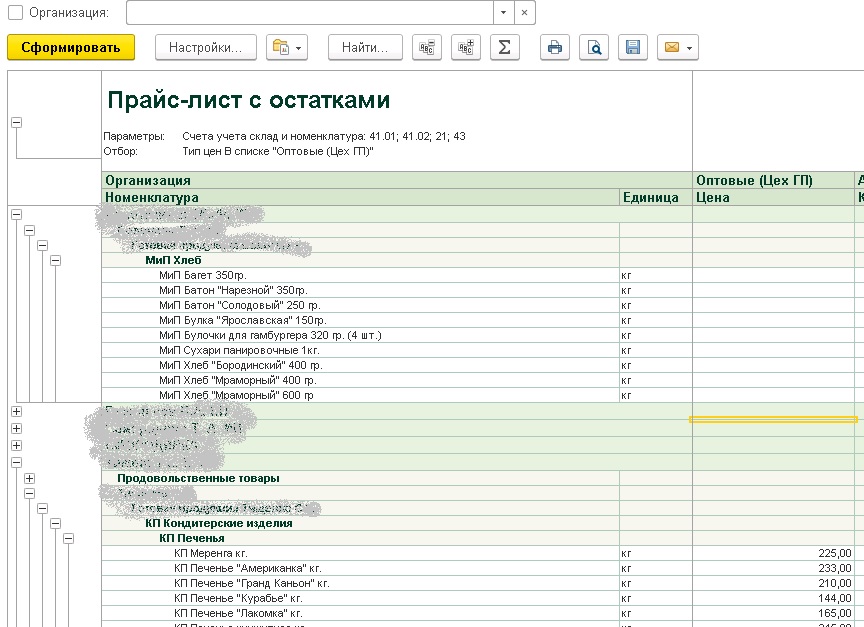
Task: Collapse the КП Печенья group
Action: tap(68, 538)
